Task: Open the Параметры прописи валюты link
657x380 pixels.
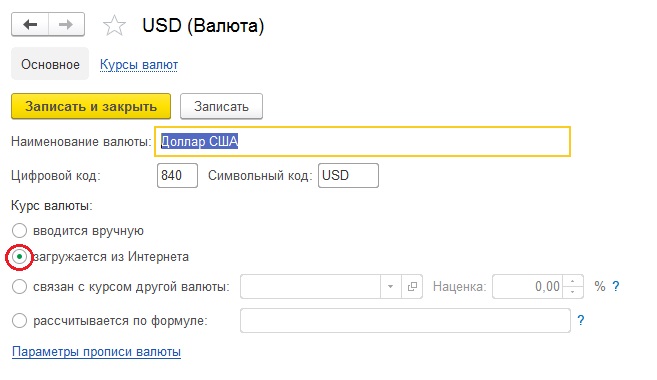Action: click(96, 352)
